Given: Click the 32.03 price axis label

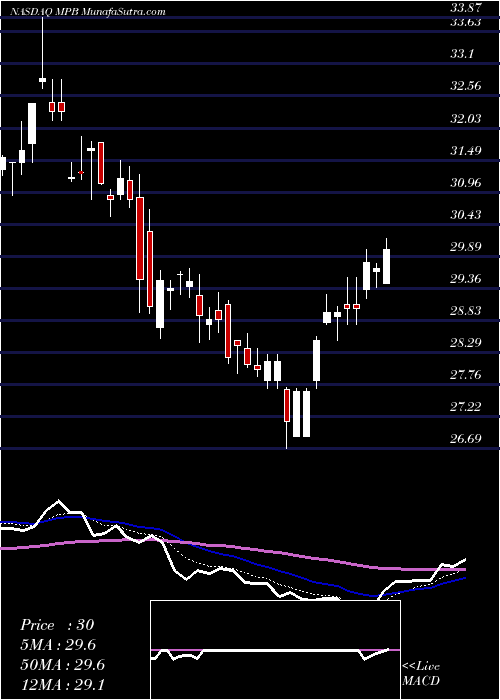Looking at the screenshot, I should [x=466, y=118].
